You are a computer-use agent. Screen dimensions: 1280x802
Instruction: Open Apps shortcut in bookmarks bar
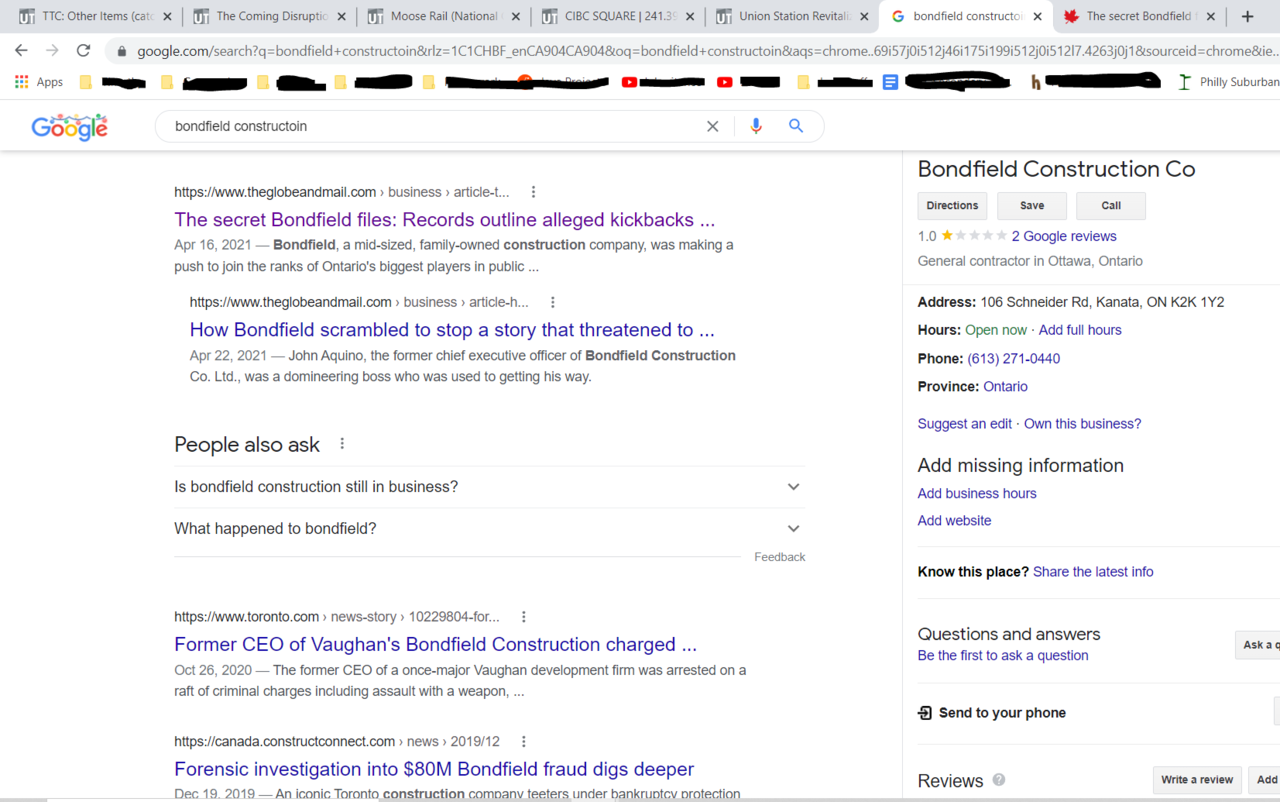[x=39, y=82]
